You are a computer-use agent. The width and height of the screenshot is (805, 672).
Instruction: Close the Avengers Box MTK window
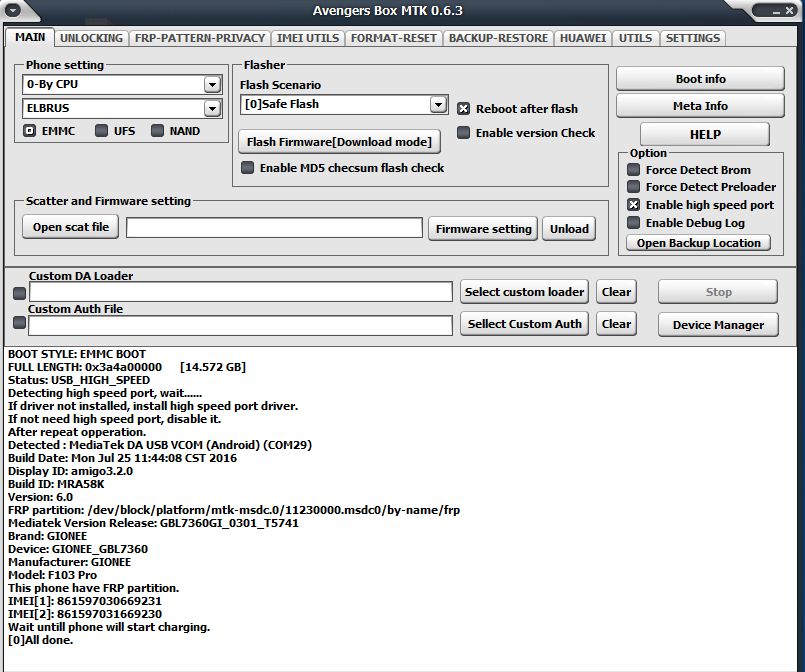(789, 10)
